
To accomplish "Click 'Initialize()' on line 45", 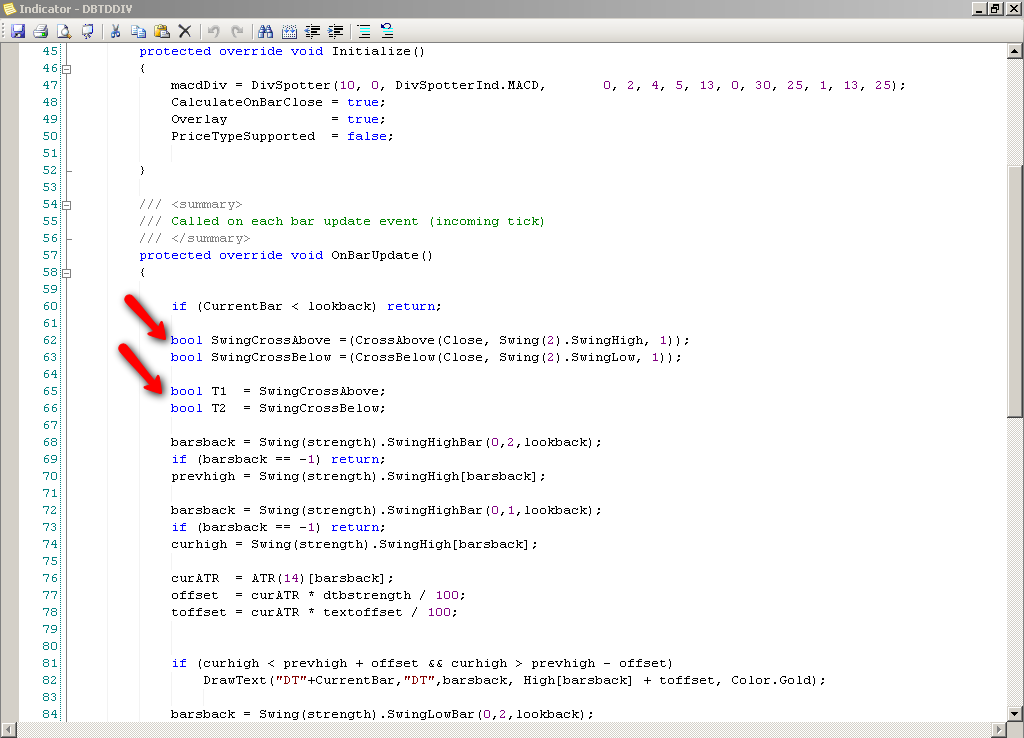I will pos(378,51).
